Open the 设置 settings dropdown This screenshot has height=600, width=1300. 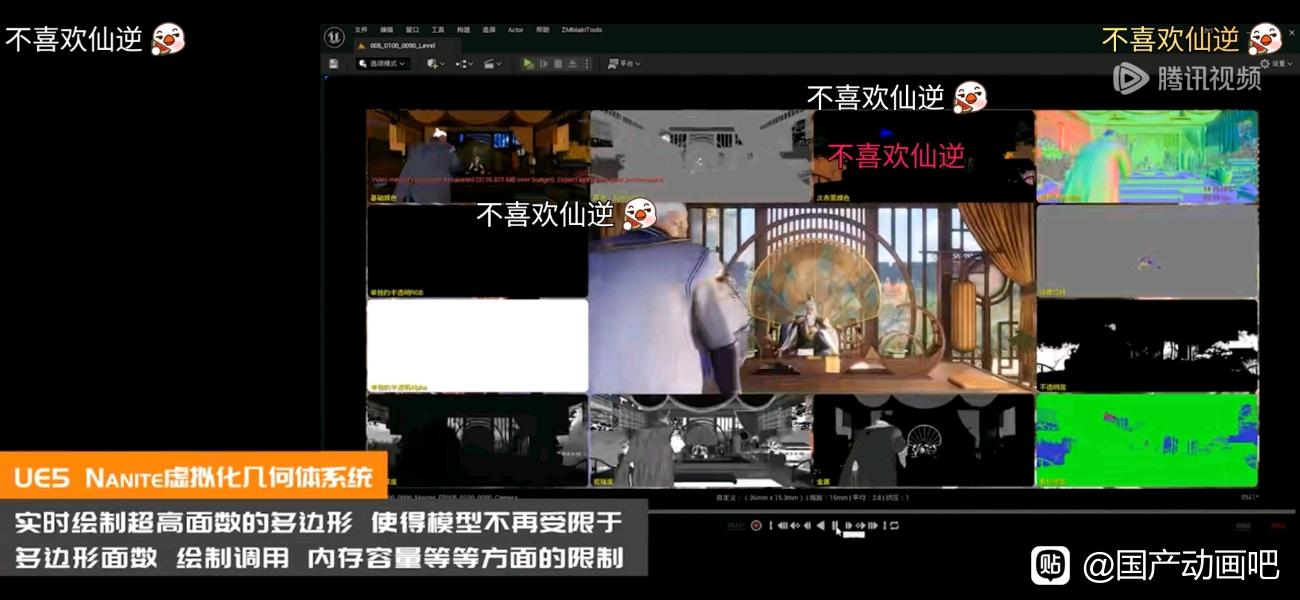[1278, 63]
